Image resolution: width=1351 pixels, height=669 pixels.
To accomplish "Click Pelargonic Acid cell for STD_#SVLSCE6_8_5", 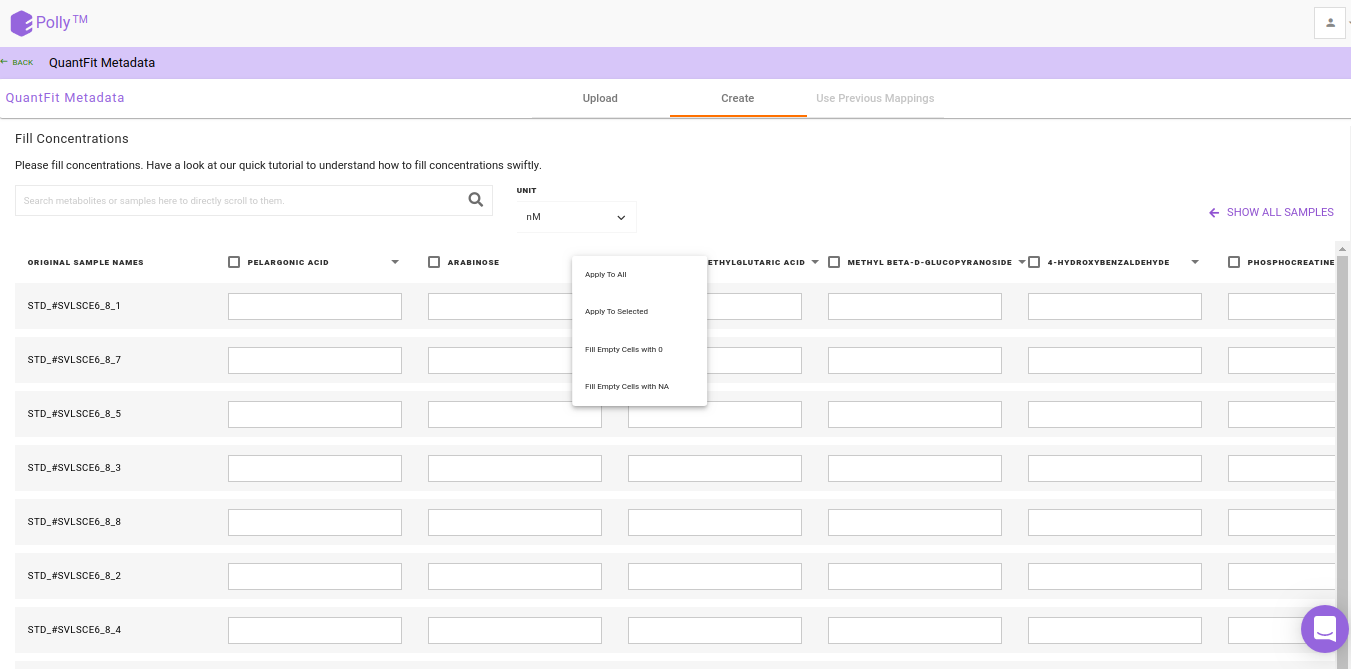I will (x=315, y=414).
